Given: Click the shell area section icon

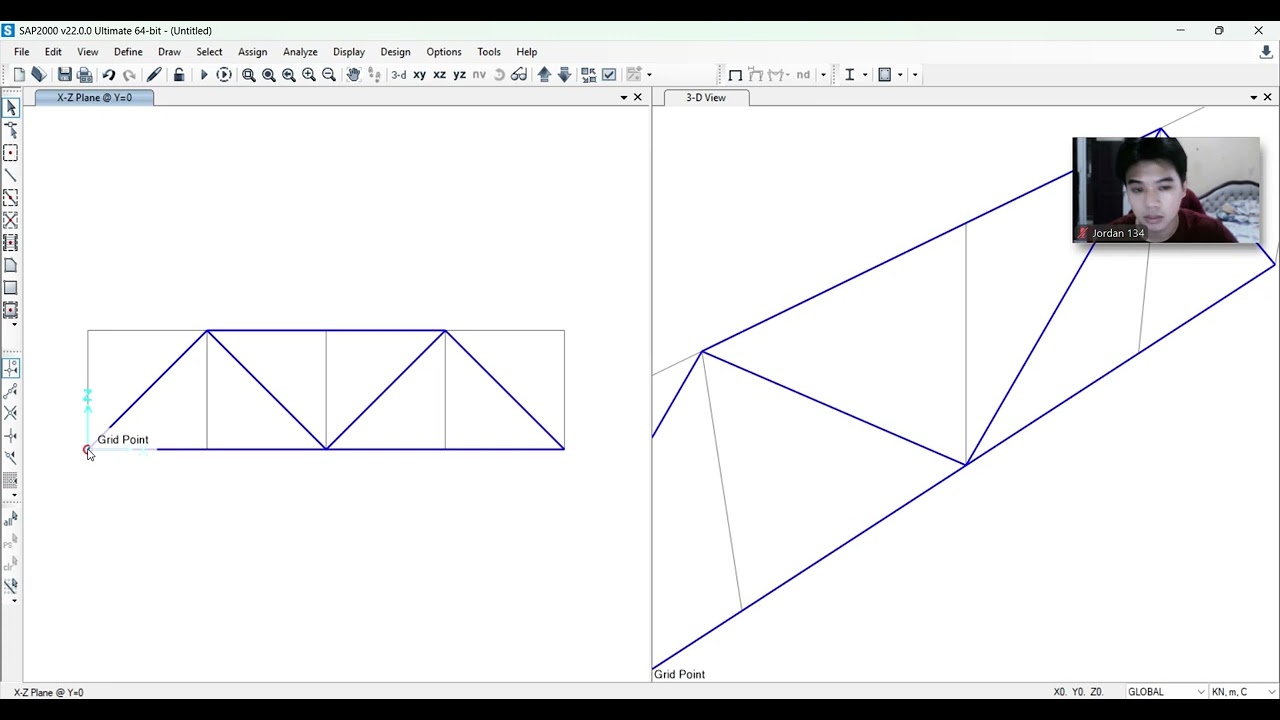Looking at the screenshot, I should (885, 75).
